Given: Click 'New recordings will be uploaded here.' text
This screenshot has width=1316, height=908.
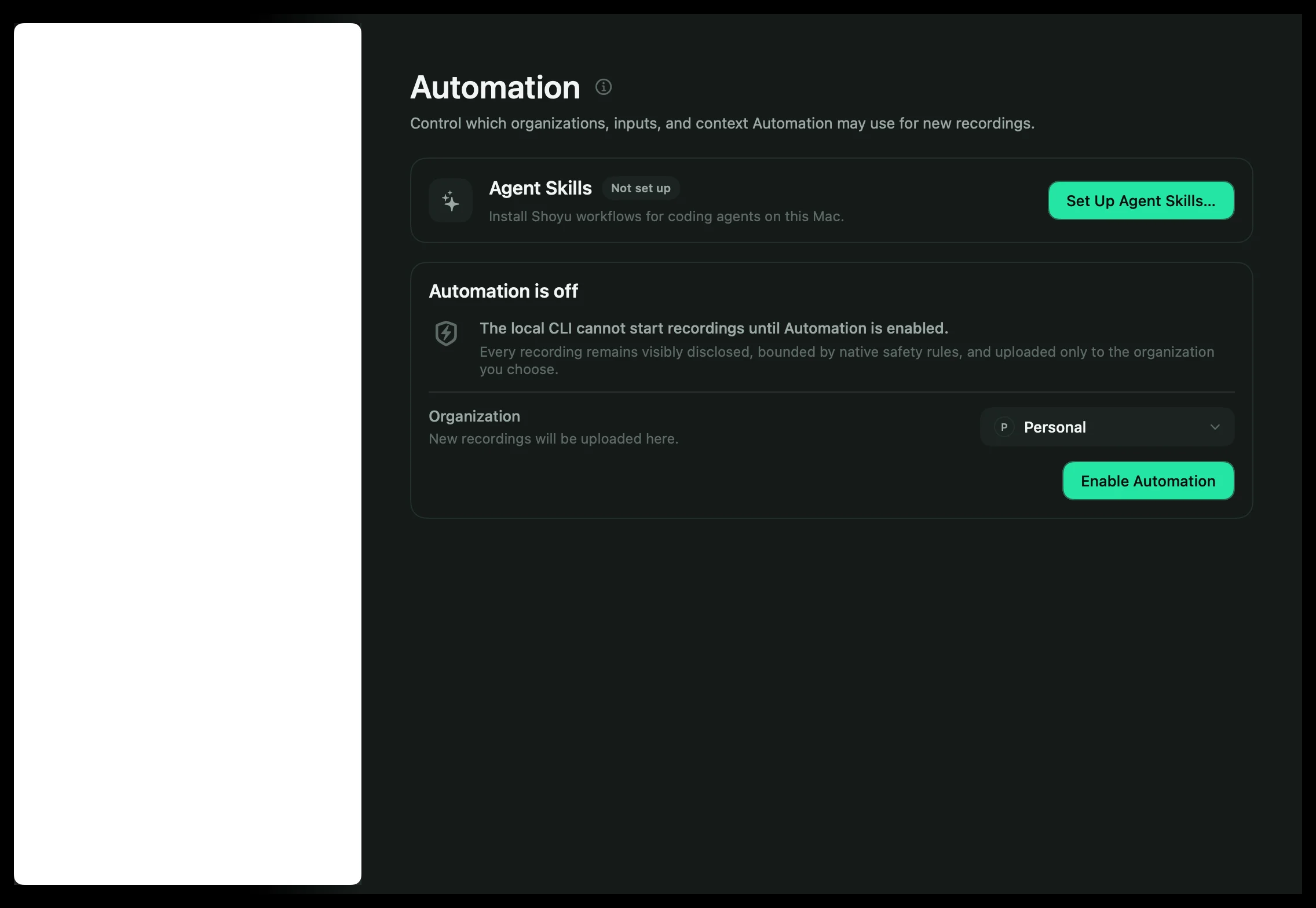Looking at the screenshot, I should click(x=553, y=439).
